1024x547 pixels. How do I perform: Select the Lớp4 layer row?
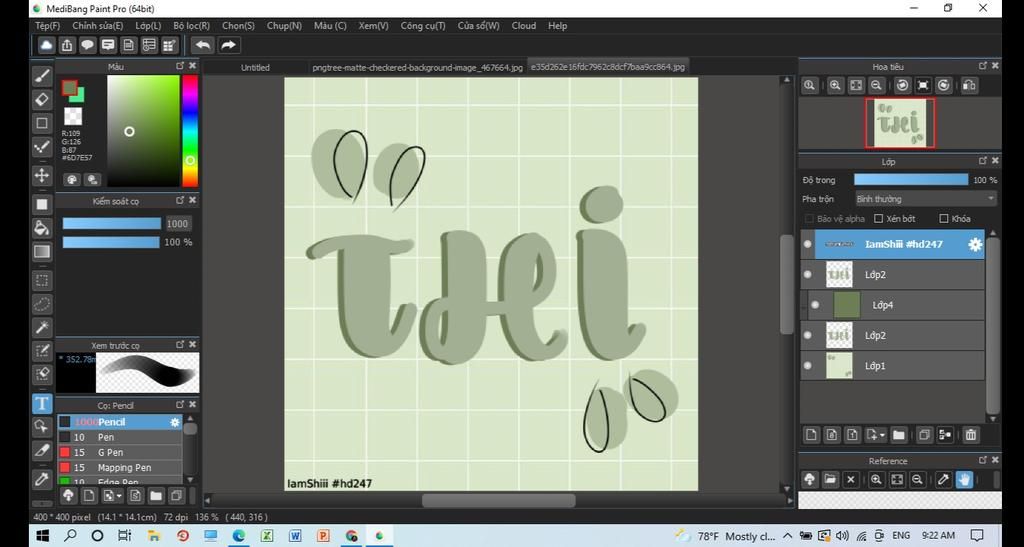(x=893, y=305)
